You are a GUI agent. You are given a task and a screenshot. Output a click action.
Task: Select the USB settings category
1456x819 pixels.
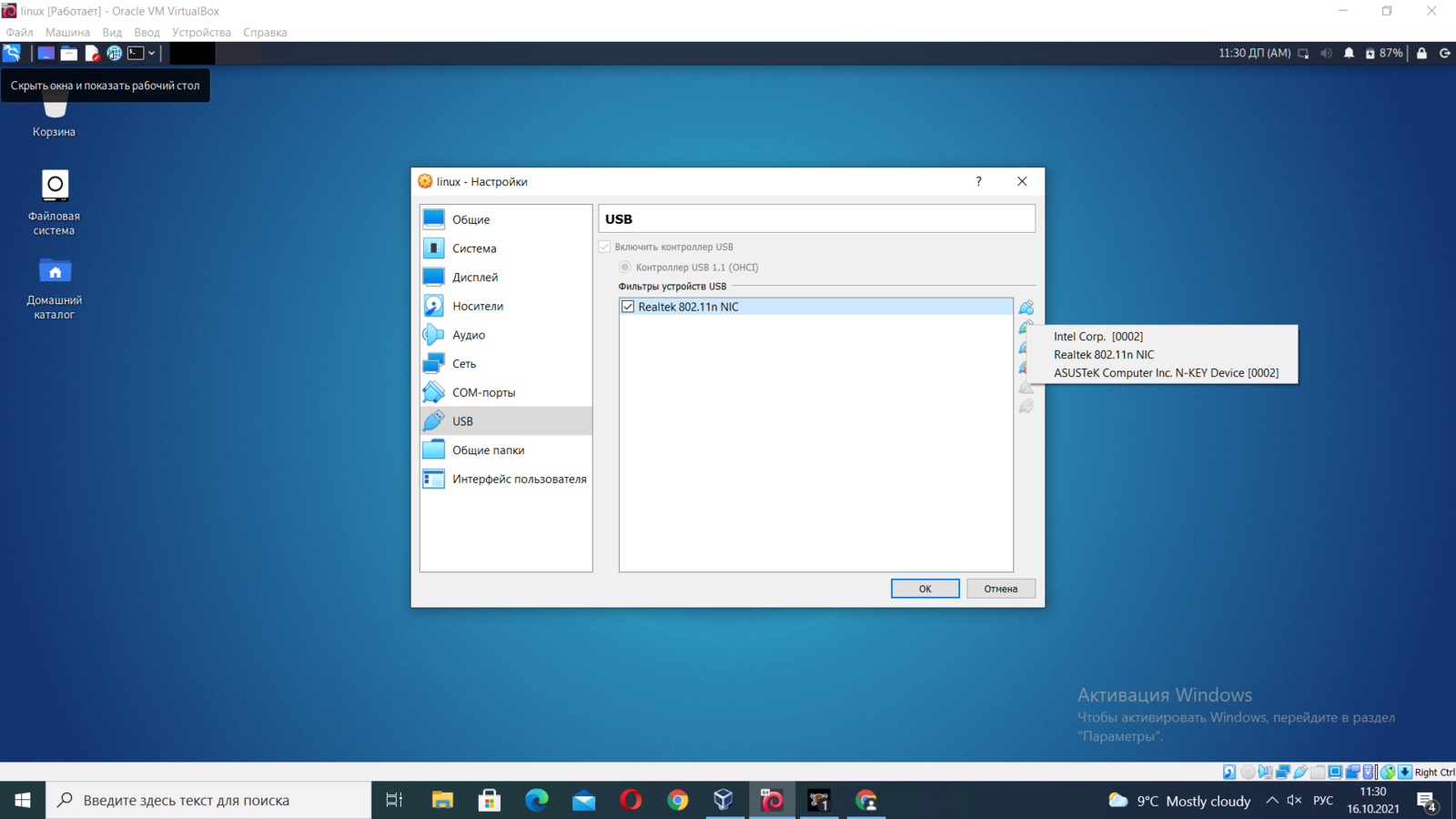(506, 421)
